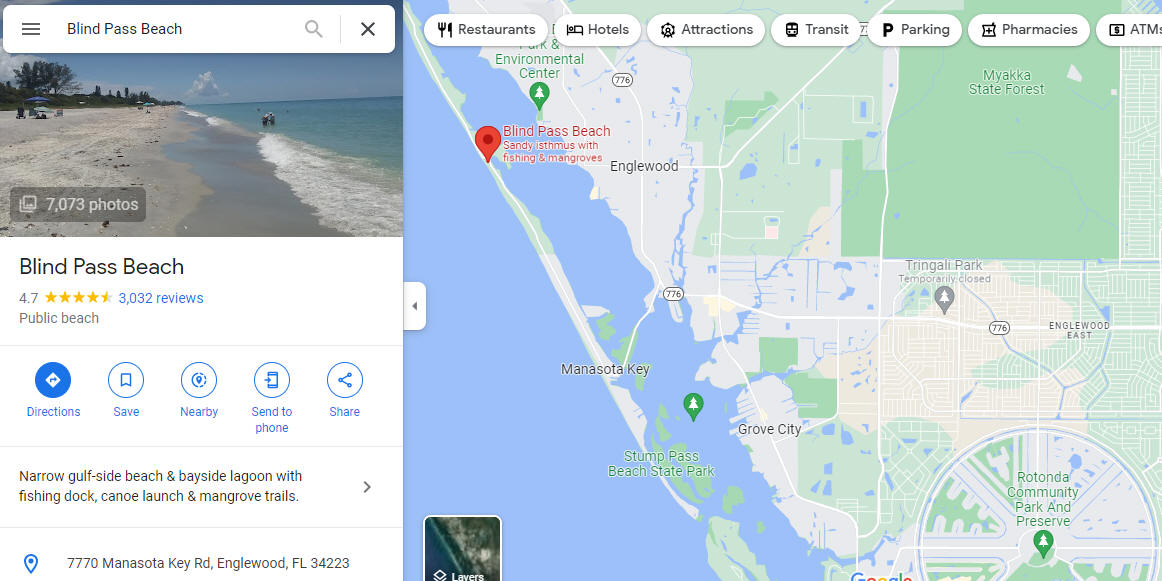Show Pharmacies on the map
This screenshot has width=1162, height=581.
(x=1029, y=30)
